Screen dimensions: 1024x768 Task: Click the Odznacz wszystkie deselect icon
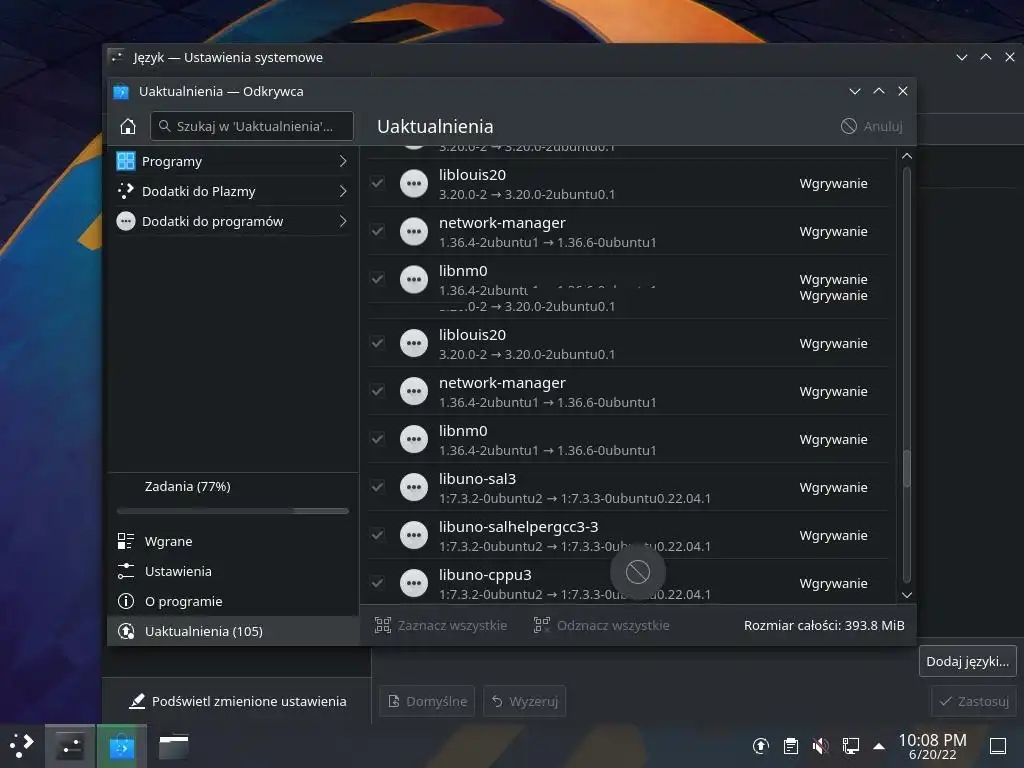[541, 625]
